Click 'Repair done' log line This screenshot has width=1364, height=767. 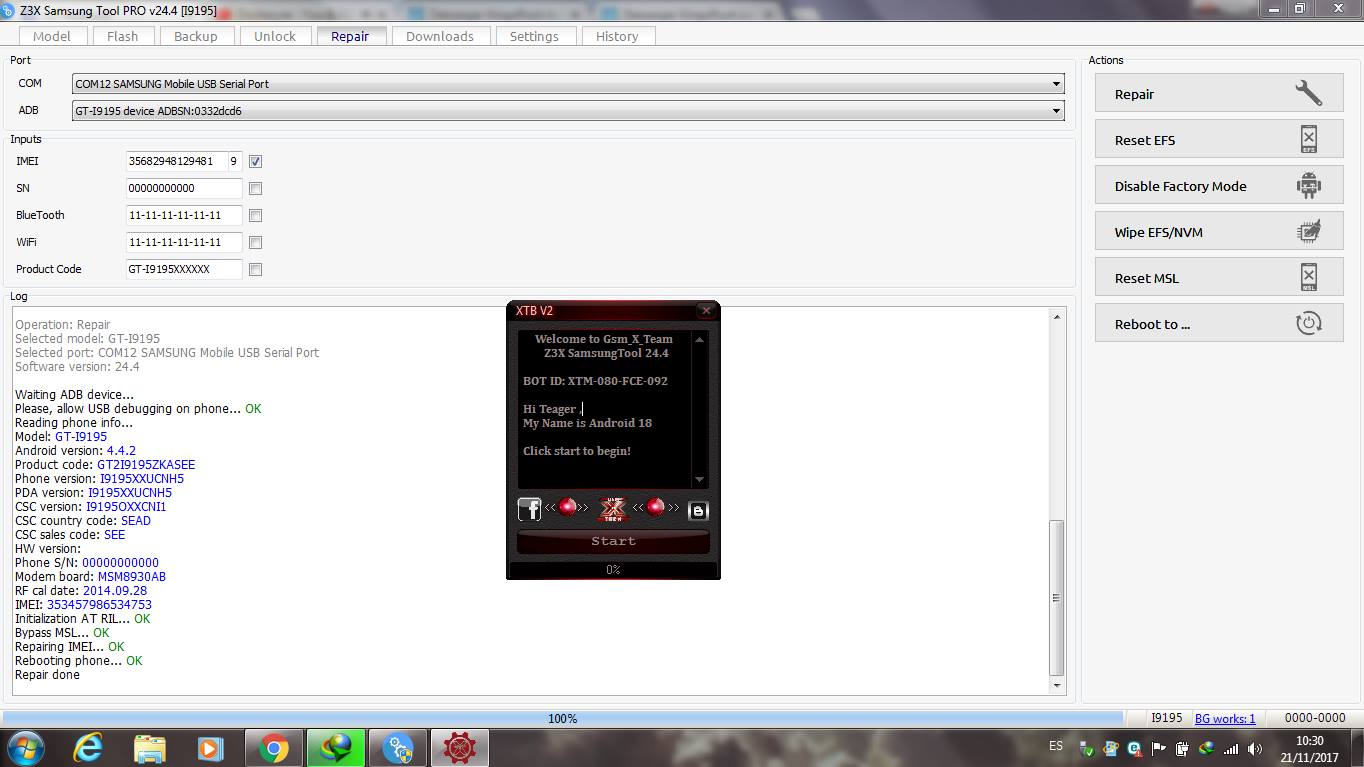(47, 675)
